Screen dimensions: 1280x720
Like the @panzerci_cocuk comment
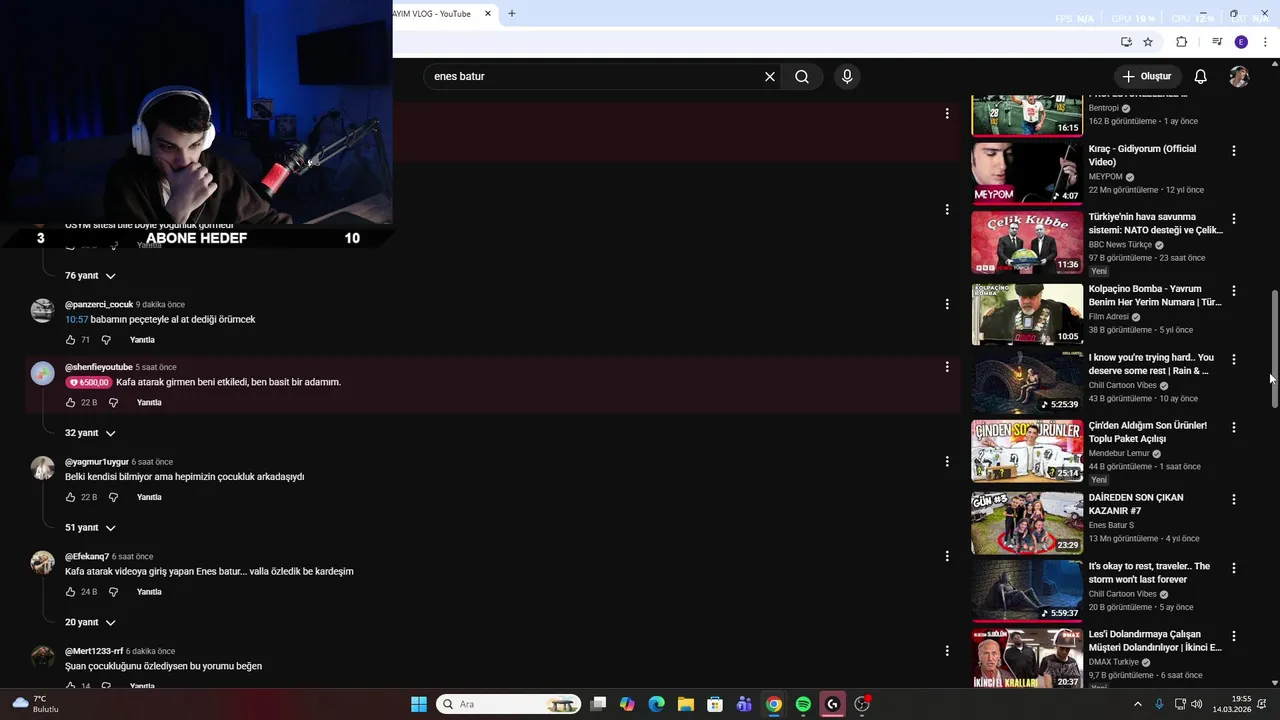coord(70,340)
